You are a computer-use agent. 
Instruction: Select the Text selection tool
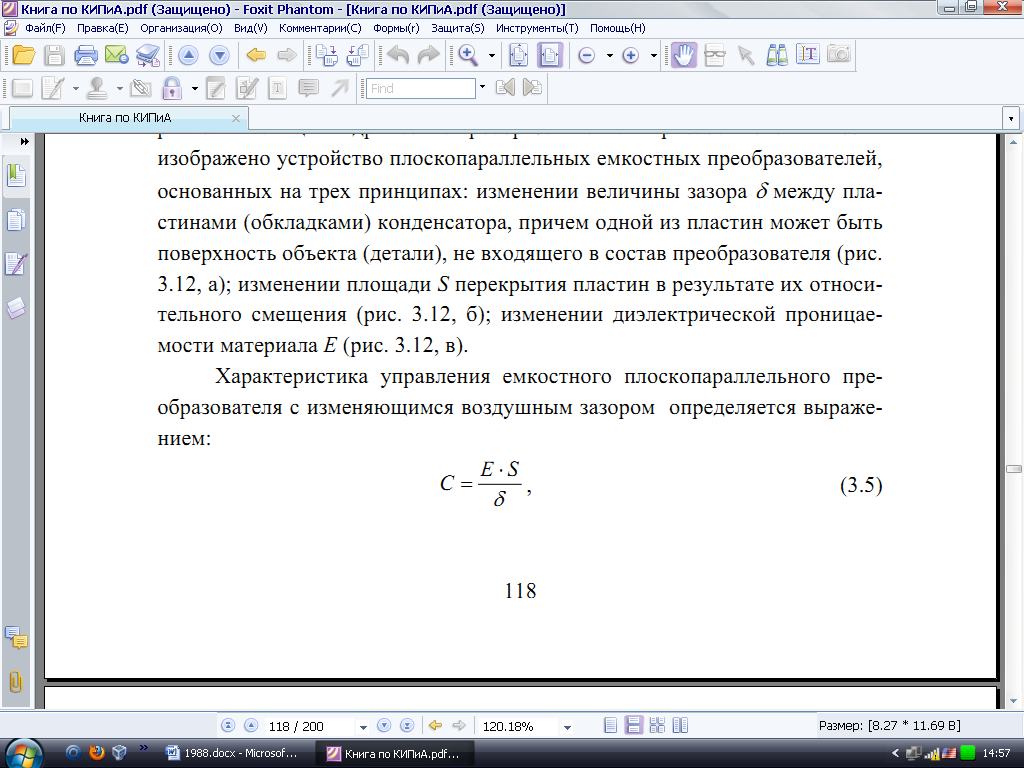[808, 55]
